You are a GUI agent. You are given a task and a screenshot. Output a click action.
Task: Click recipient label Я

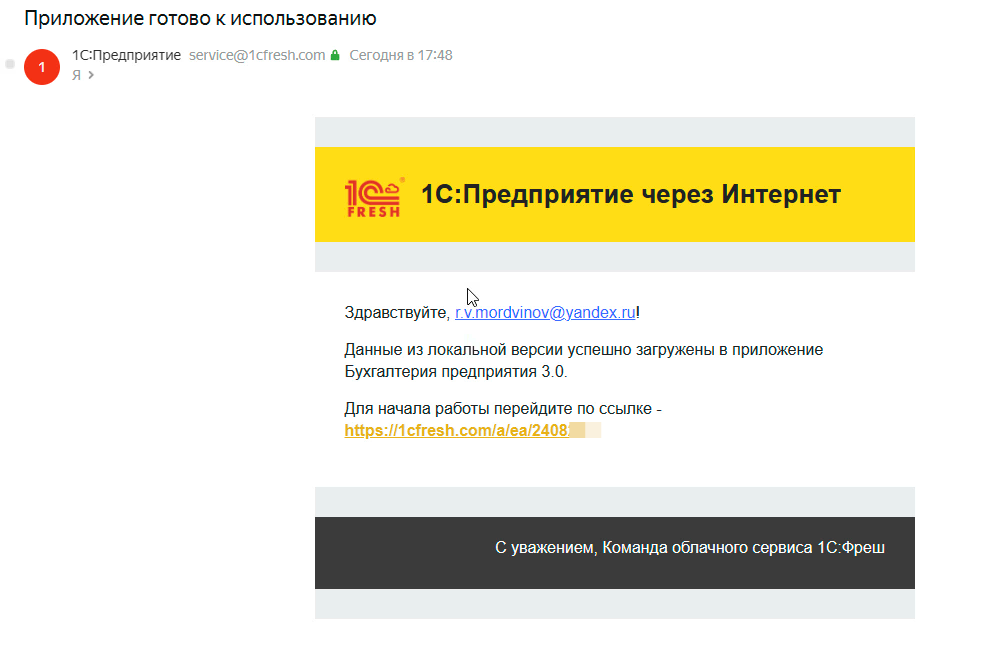pyautogui.click(x=76, y=75)
